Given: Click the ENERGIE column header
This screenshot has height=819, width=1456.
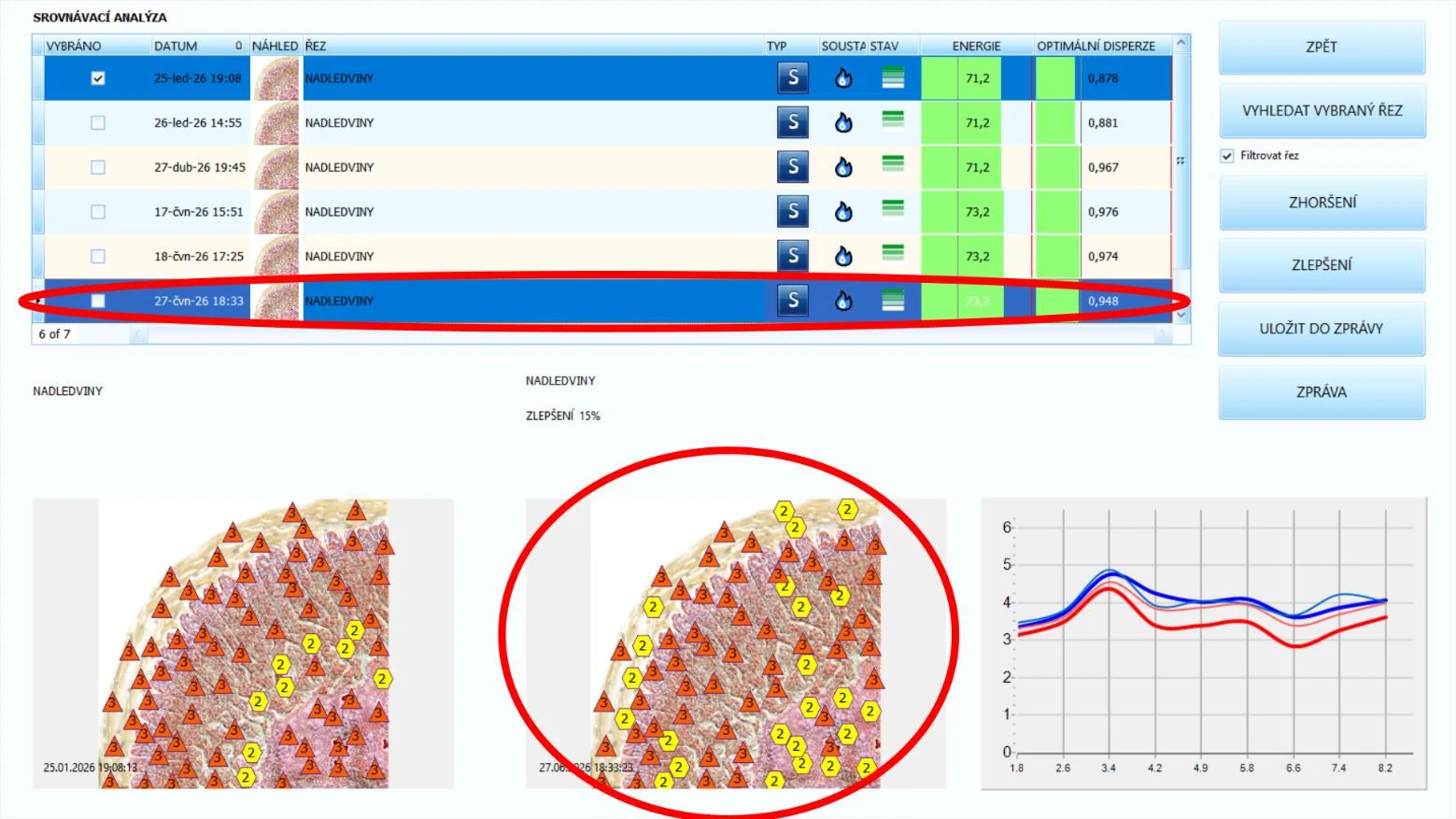Looking at the screenshot, I should coord(976,46).
